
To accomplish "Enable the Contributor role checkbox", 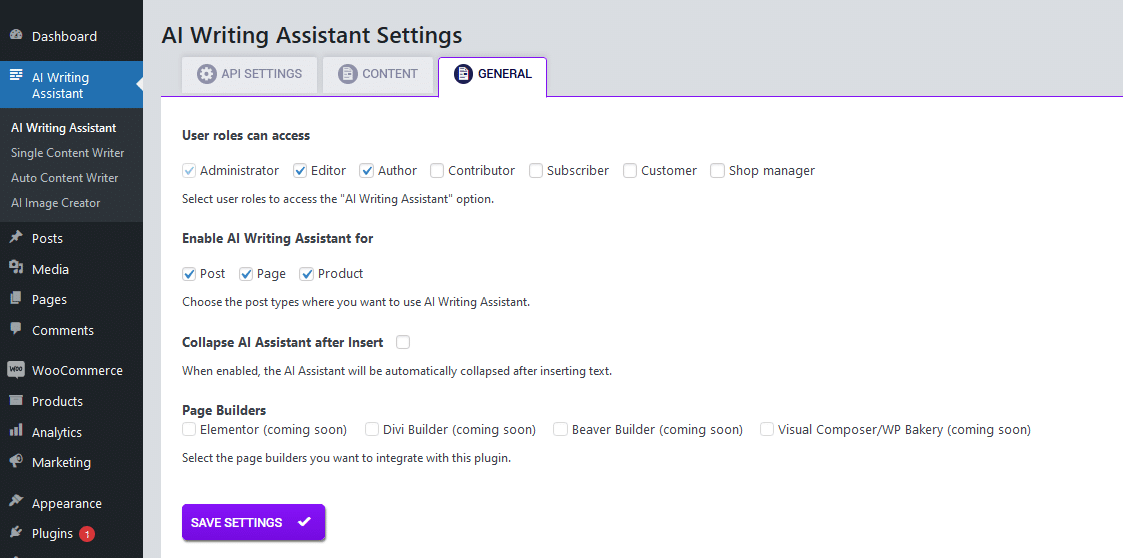I will coord(437,171).
